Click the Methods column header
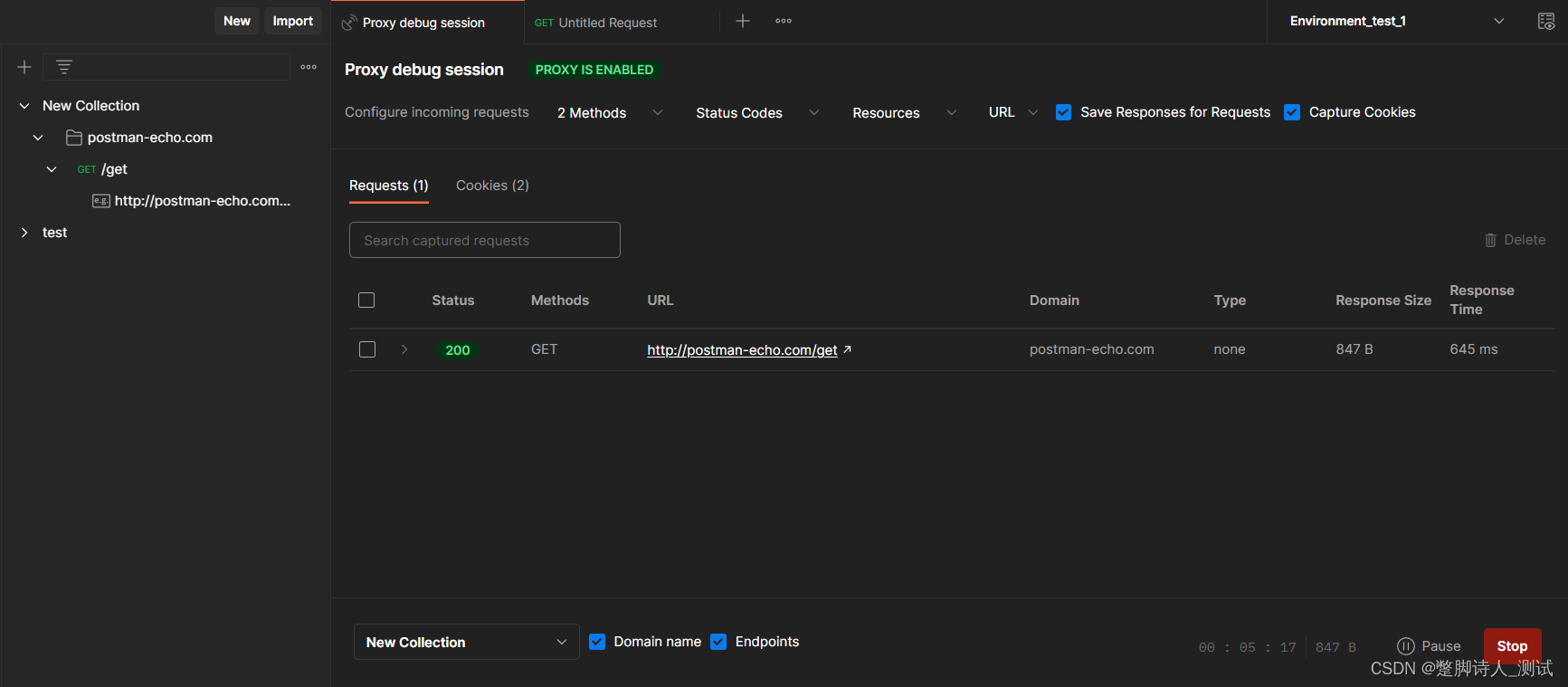 560,301
